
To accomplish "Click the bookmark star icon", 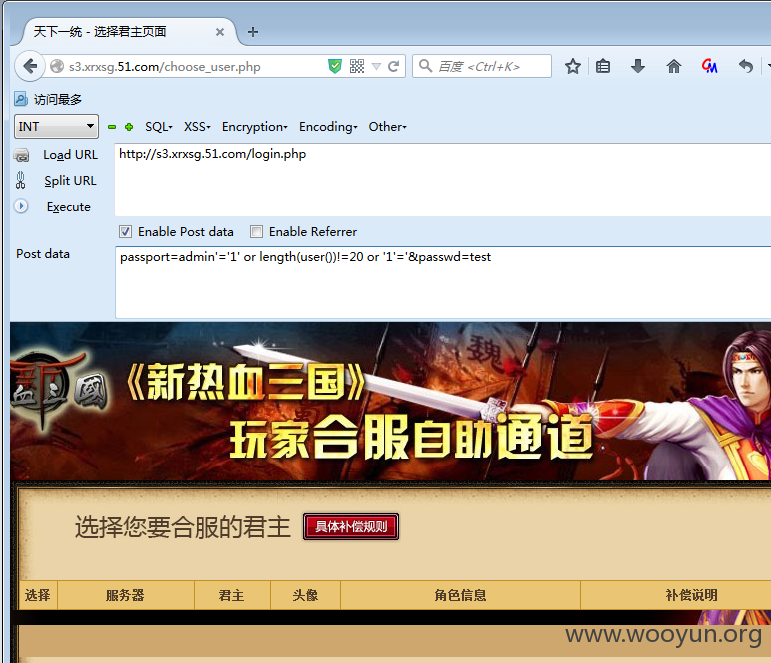I will pos(573,66).
